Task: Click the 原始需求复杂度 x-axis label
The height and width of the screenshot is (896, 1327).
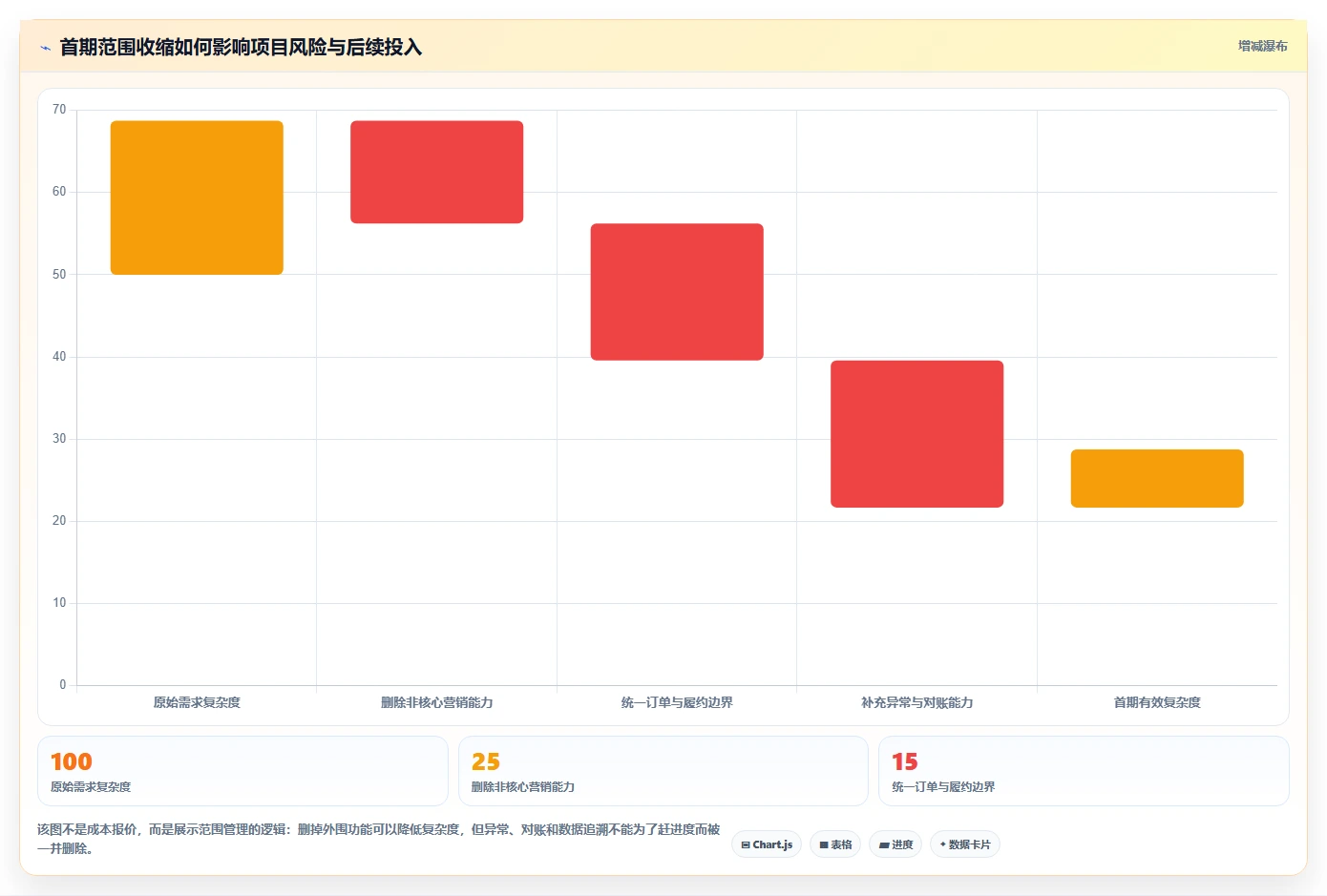Action: (197, 702)
